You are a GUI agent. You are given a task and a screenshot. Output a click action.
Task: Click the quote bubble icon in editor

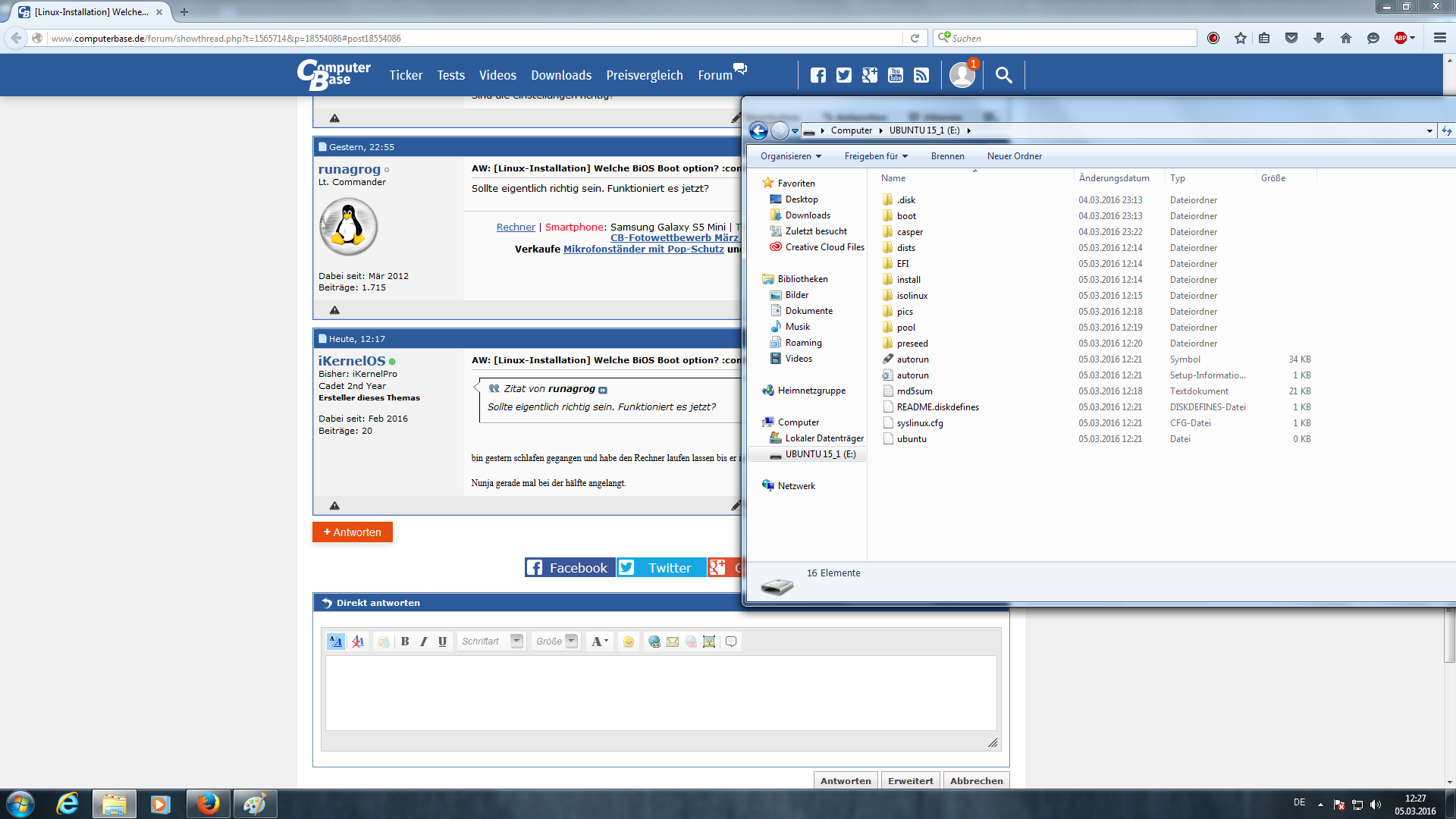(731, 642)
